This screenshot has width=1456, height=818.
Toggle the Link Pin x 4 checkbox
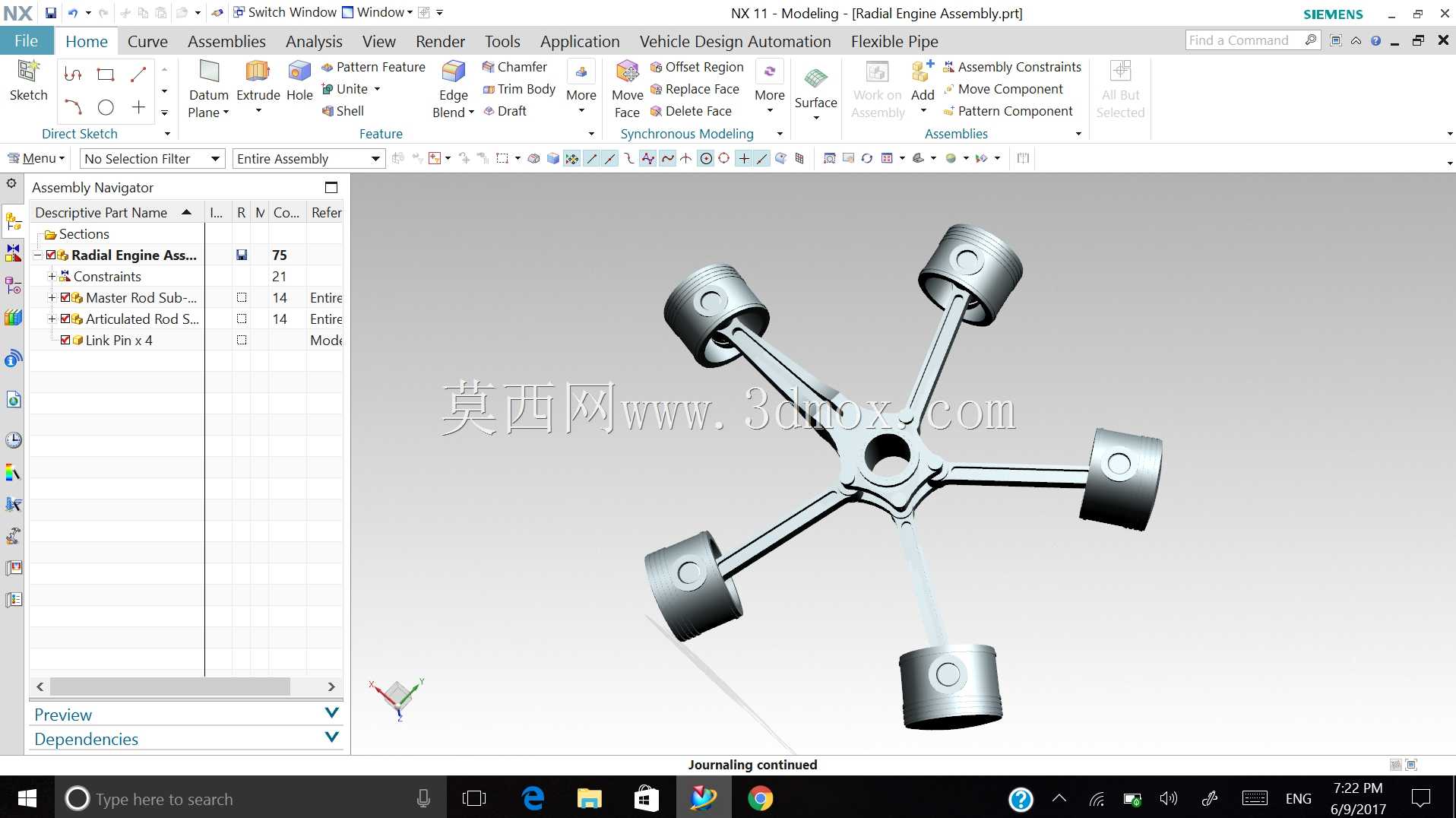[x=65, y=341]
